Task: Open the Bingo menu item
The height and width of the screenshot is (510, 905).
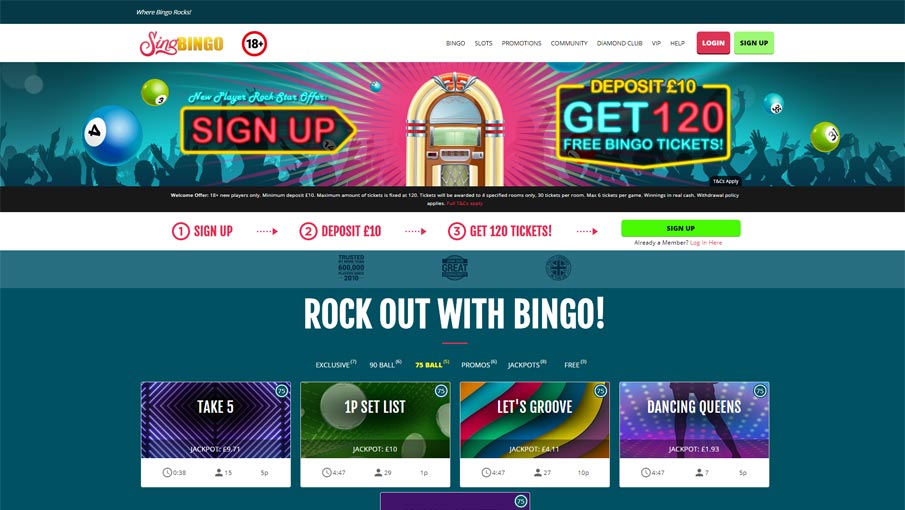Action: point(455,43)
